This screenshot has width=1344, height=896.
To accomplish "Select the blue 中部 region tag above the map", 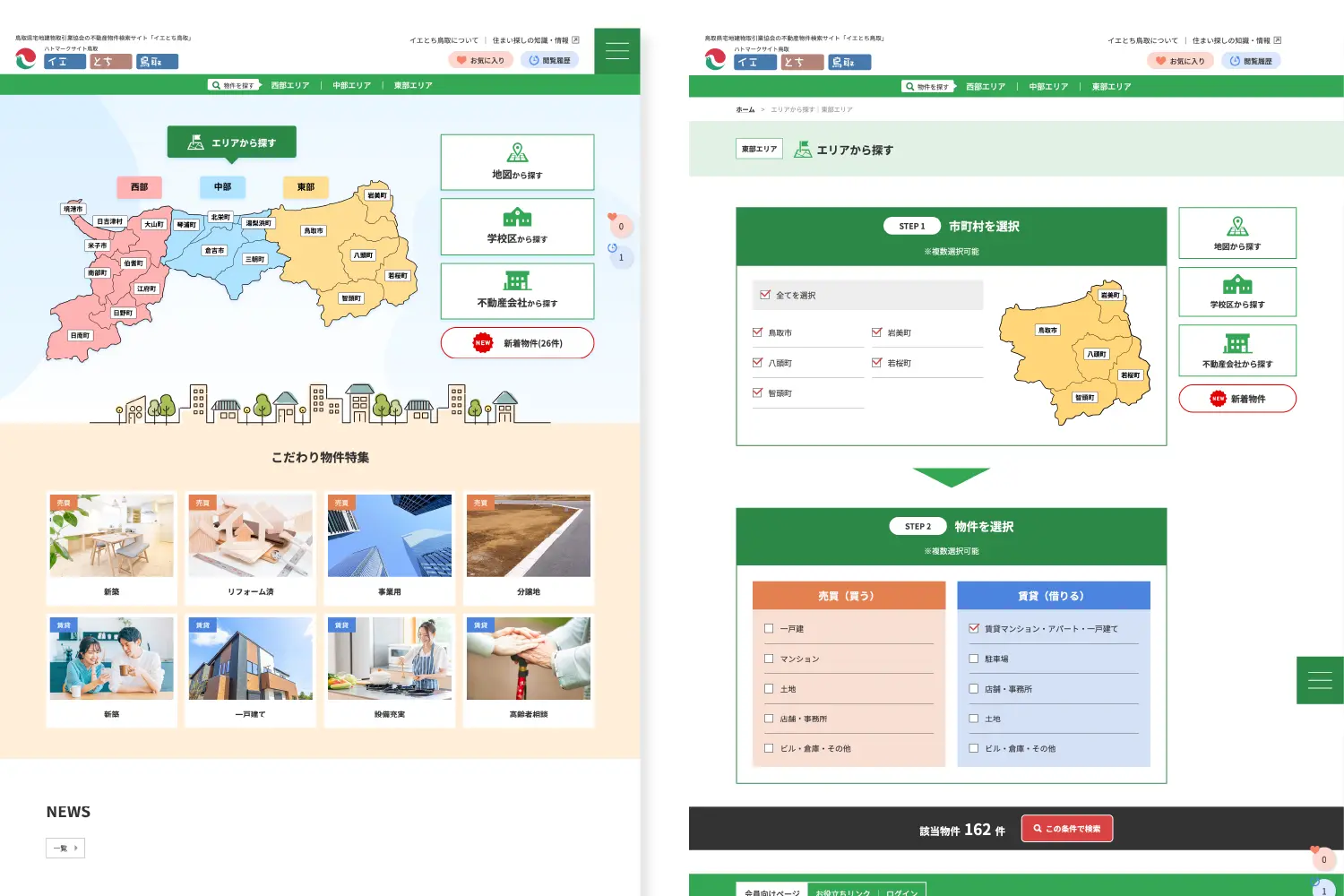I will coord(222,187).
